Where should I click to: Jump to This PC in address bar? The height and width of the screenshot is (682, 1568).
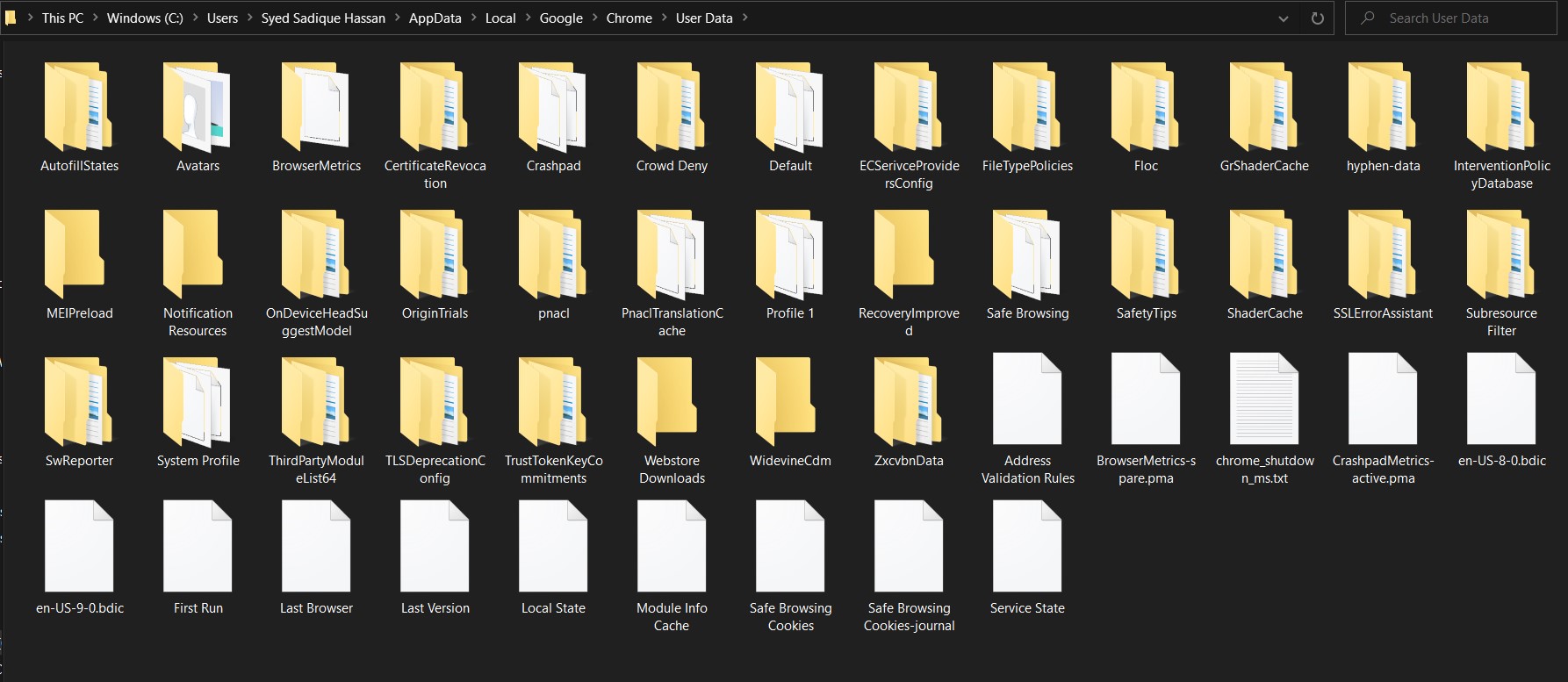tap(62, 18)
